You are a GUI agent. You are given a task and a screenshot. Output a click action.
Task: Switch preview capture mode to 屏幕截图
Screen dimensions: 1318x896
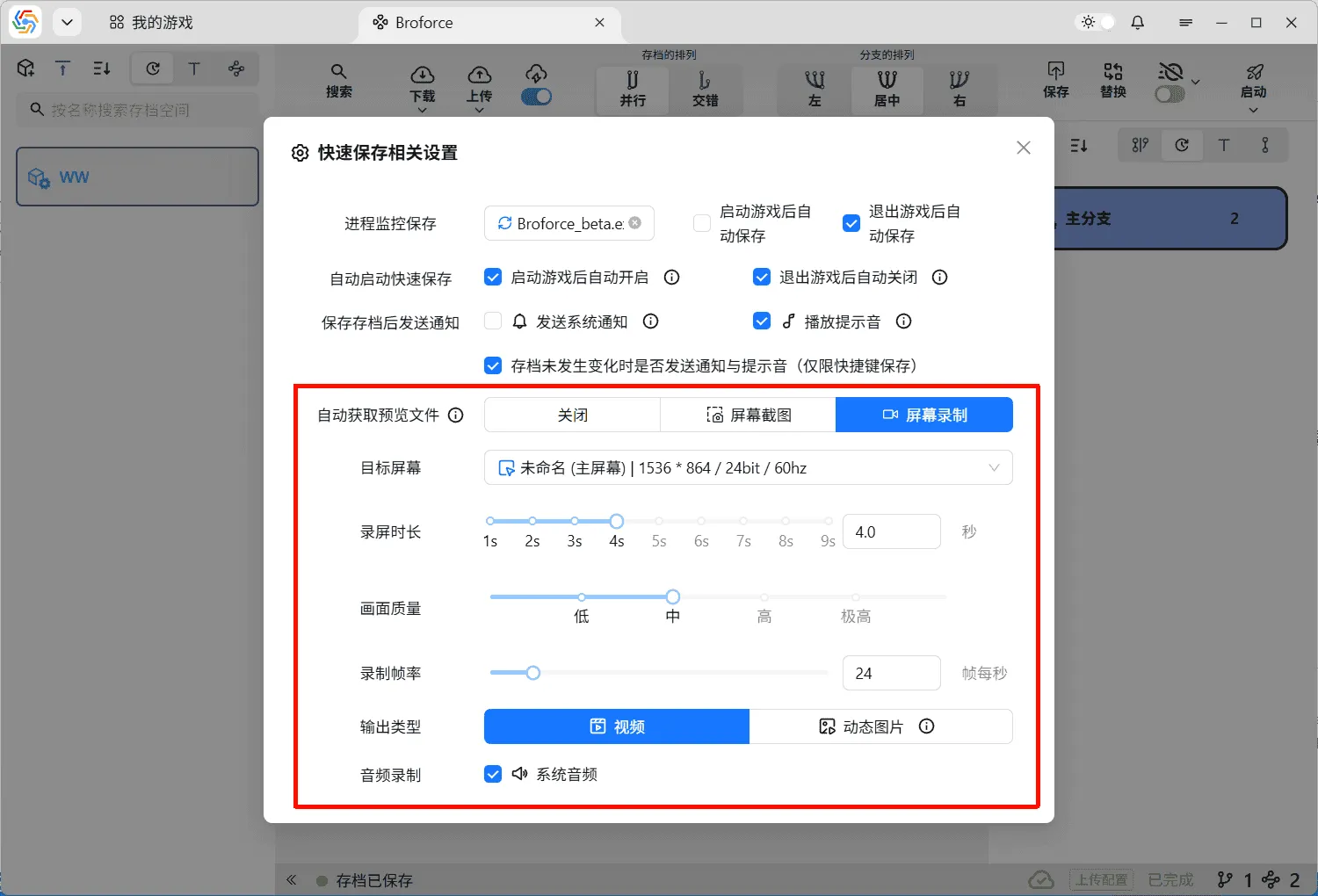click(748, 414)
